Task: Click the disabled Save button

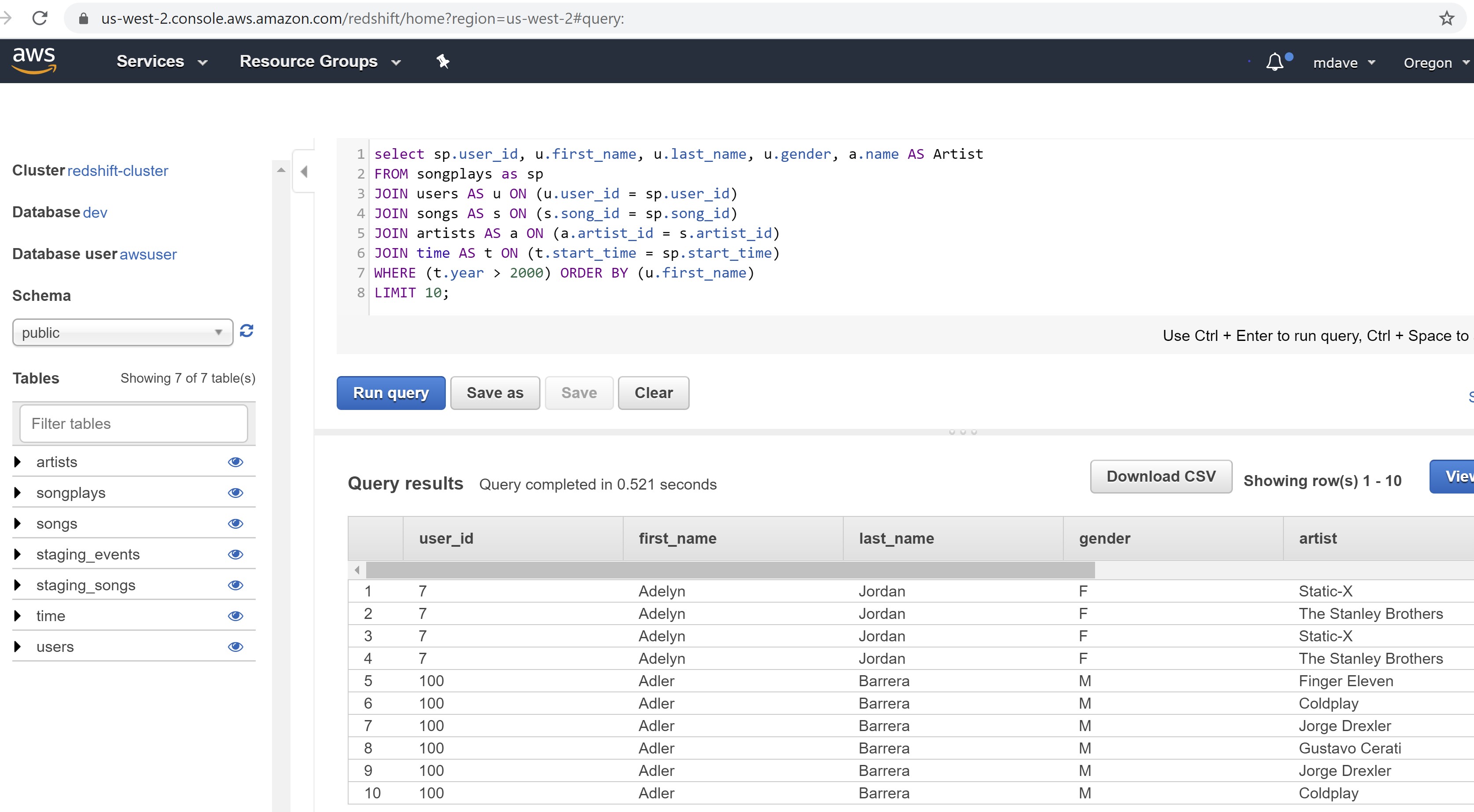Action: 579,393
